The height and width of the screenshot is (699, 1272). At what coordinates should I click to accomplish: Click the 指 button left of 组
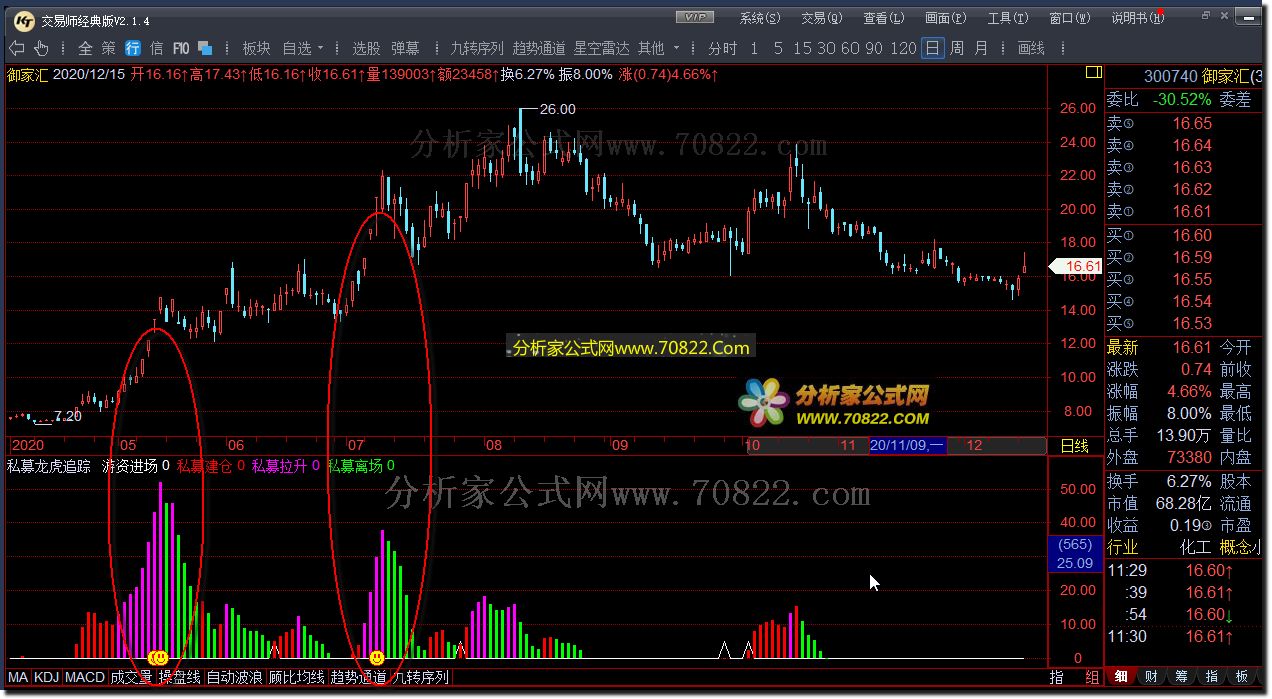[1057, 677]
